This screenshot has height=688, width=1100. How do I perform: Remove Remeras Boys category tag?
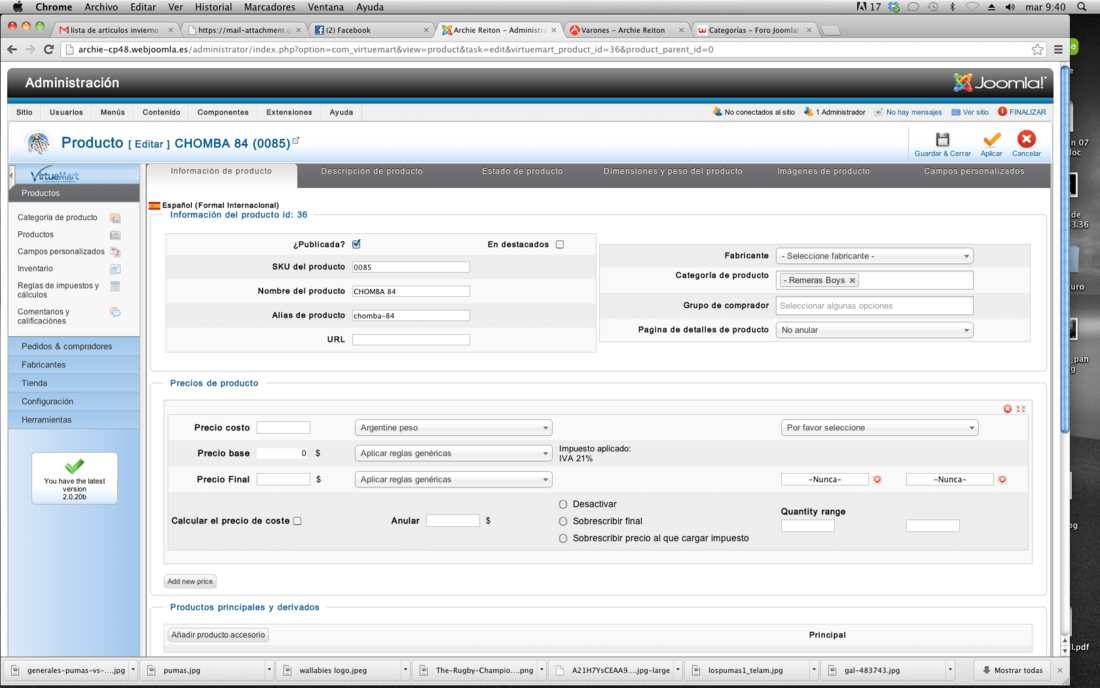(852, 281)
